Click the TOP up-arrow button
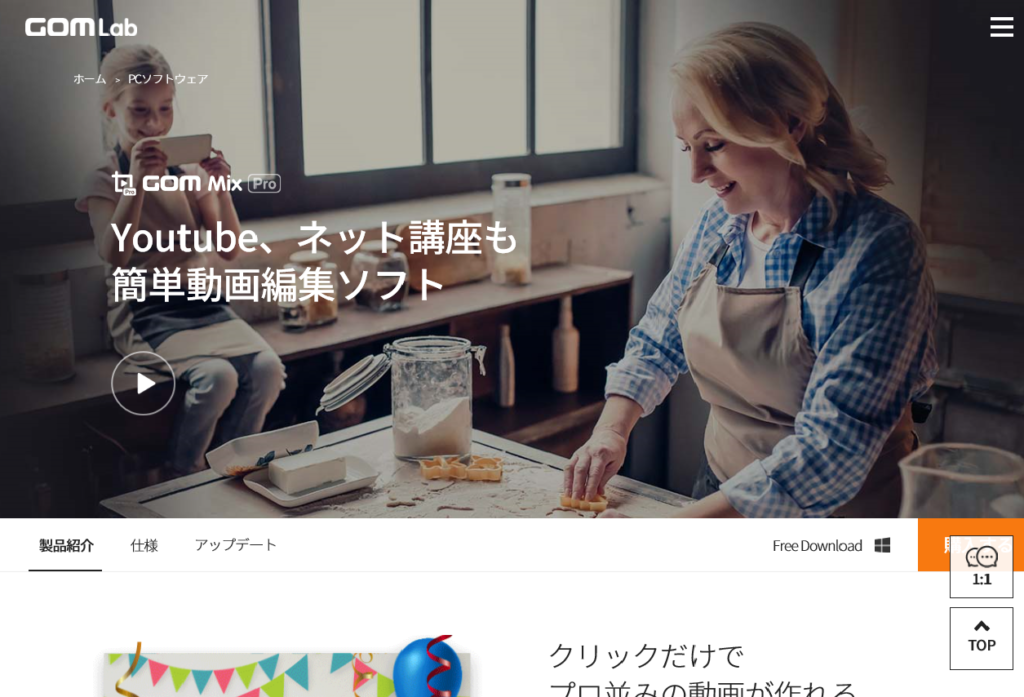The height and width of the screenshot is (697, 1024). [x=982, y=638]
